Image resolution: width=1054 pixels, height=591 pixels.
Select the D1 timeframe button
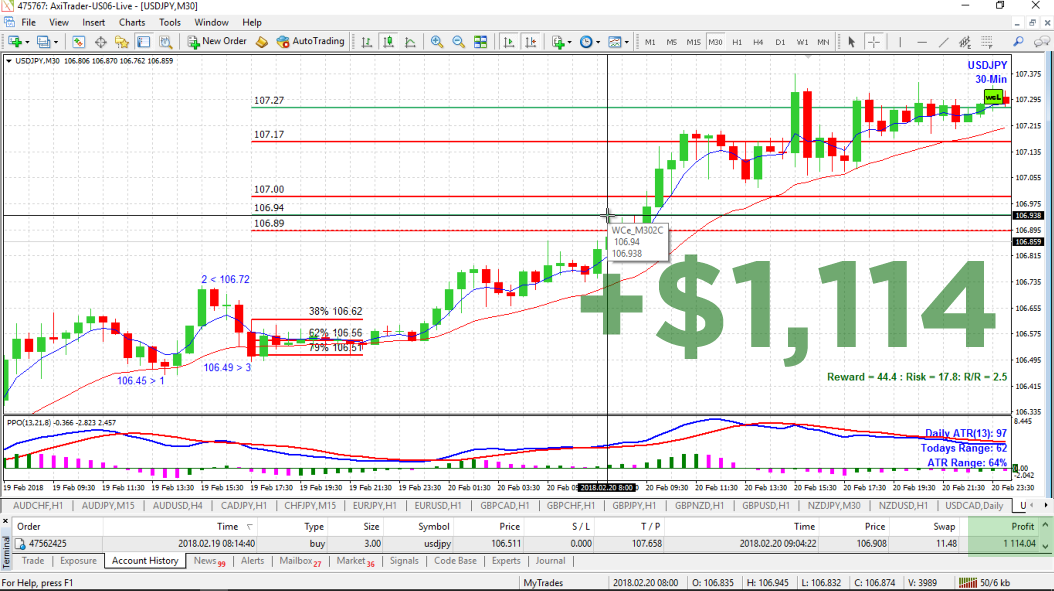pyautogui.click(x=780, y=42)
